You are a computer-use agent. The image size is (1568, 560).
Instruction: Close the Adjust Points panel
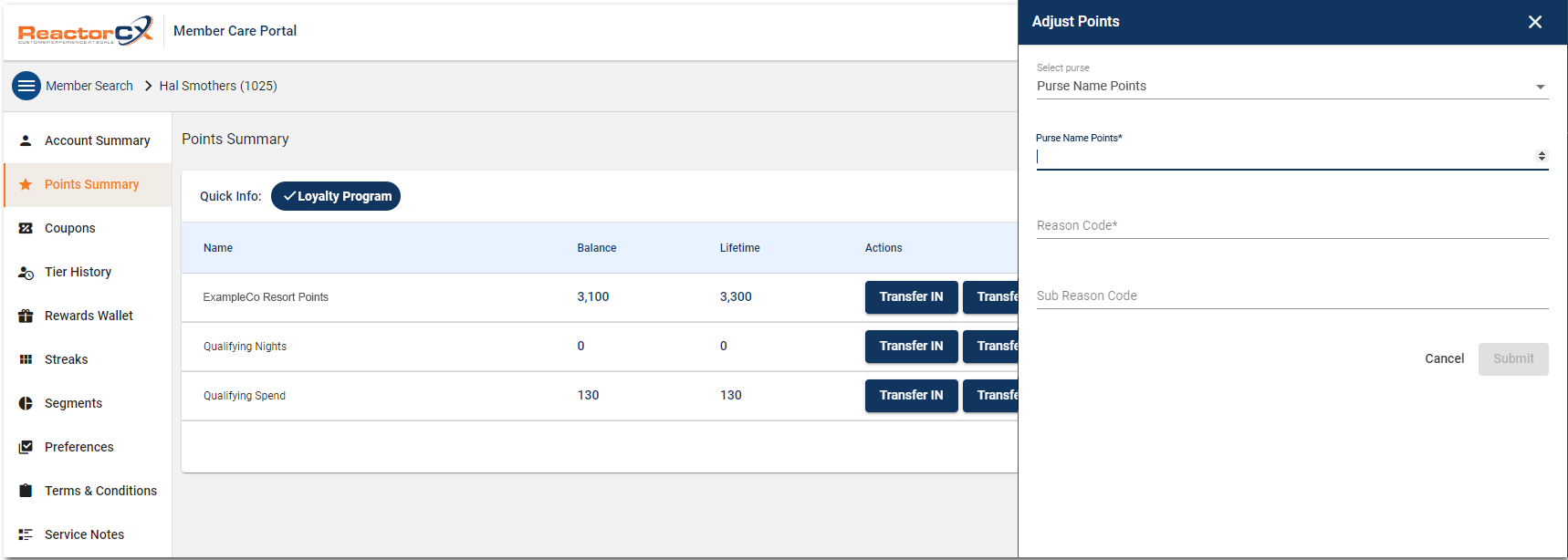tap(1535, 22)
